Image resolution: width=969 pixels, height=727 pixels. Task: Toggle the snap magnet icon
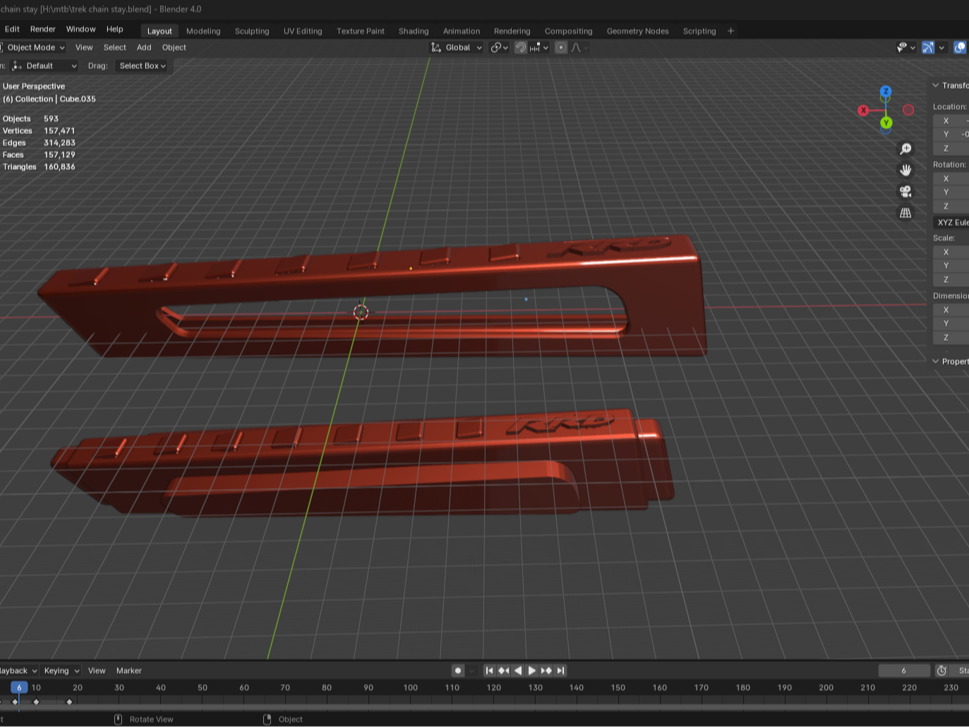click(x=521, y=48)
